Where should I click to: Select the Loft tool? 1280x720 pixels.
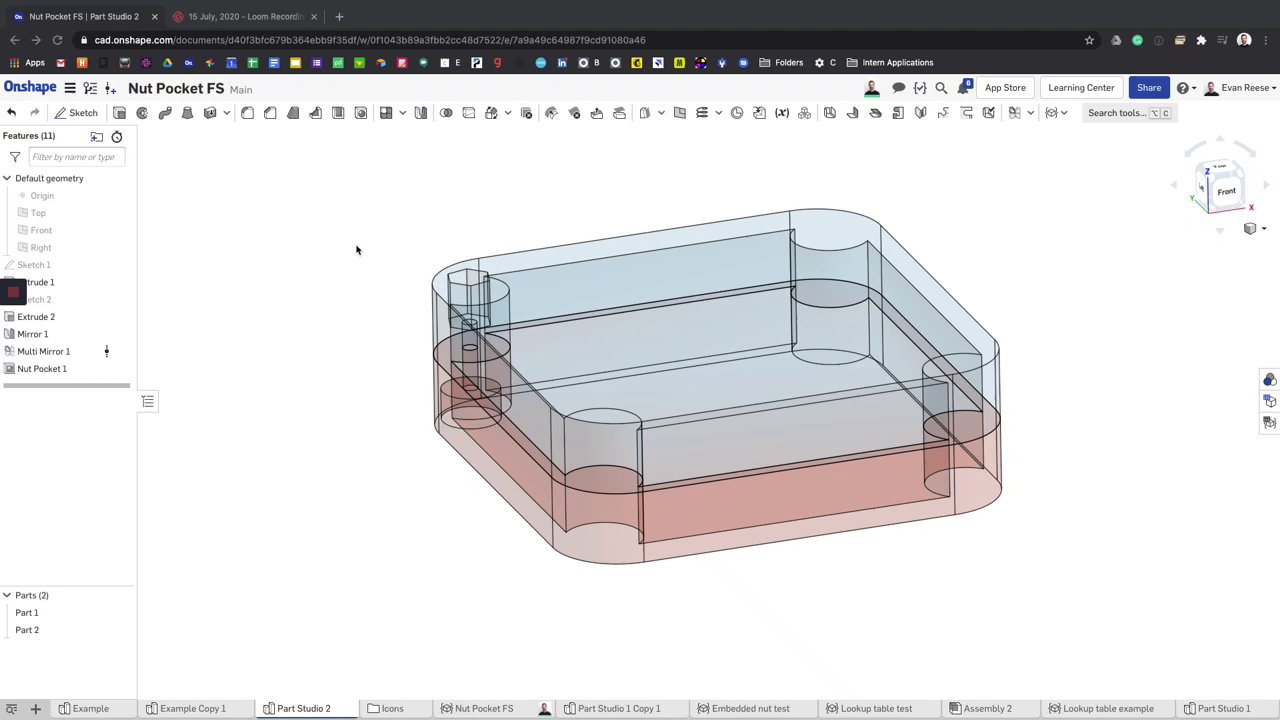point(187,113)
